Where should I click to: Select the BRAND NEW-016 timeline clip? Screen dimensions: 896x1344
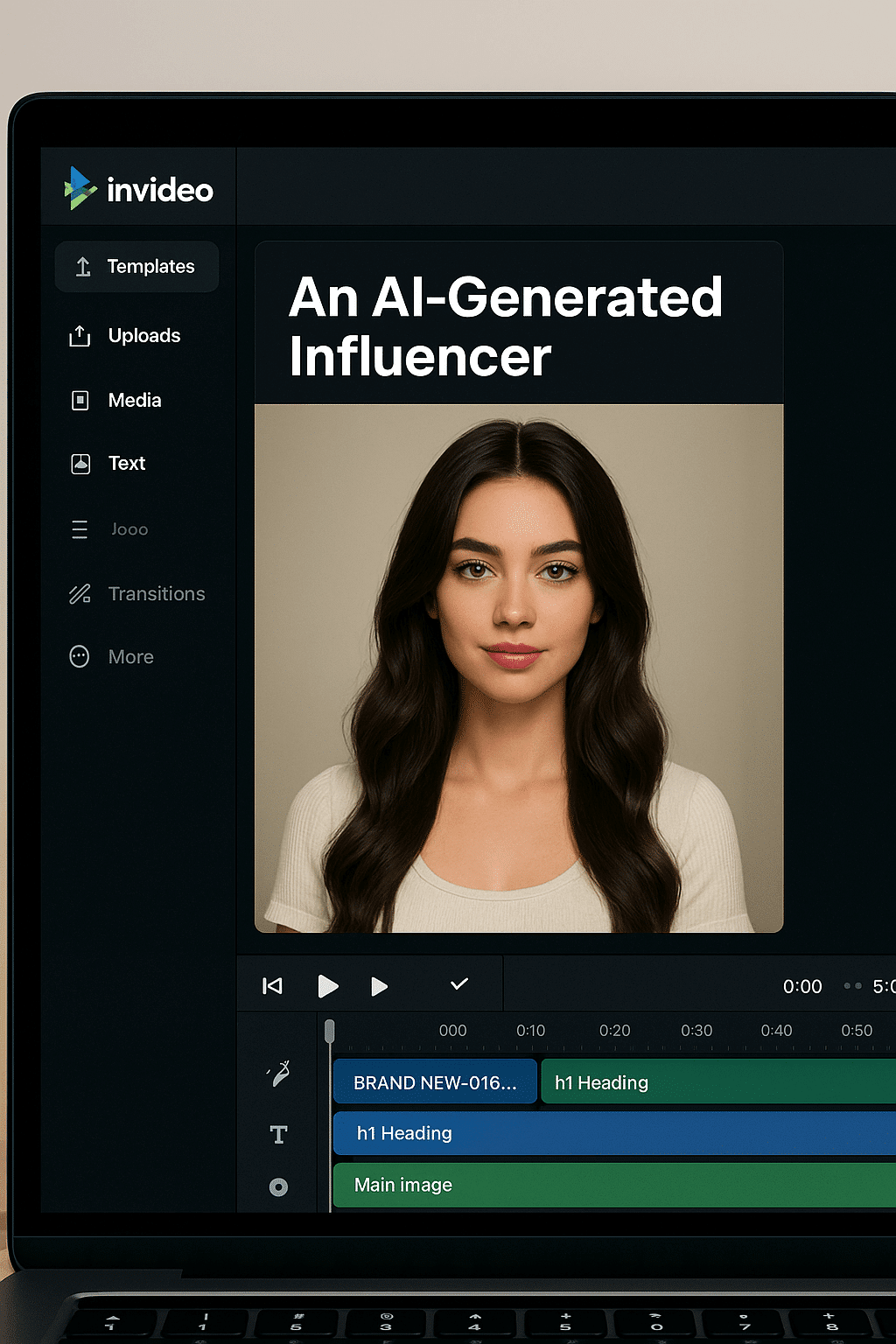click(x=435, y=1082)
